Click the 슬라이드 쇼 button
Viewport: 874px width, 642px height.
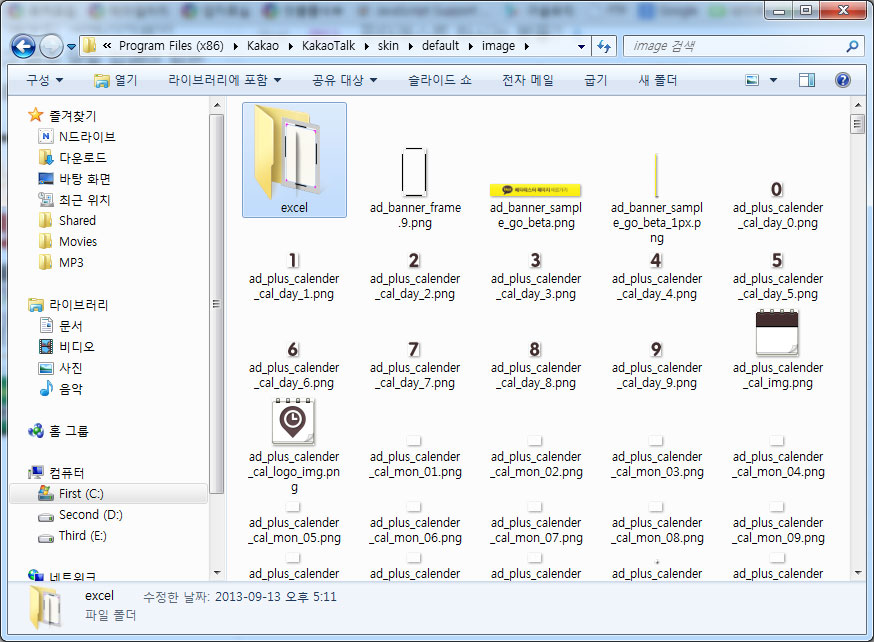[x=439, y=80]
